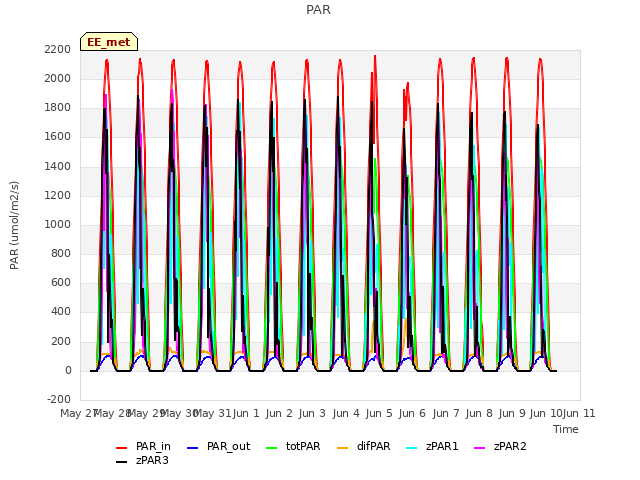640x480 pixels.
Task: Click the Jun 2 x-axis date label
Action: click(279, 413)
